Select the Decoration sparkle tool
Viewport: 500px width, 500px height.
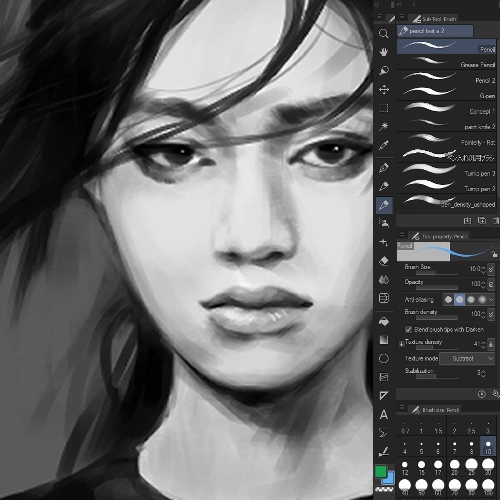click(x=384, y=242)
